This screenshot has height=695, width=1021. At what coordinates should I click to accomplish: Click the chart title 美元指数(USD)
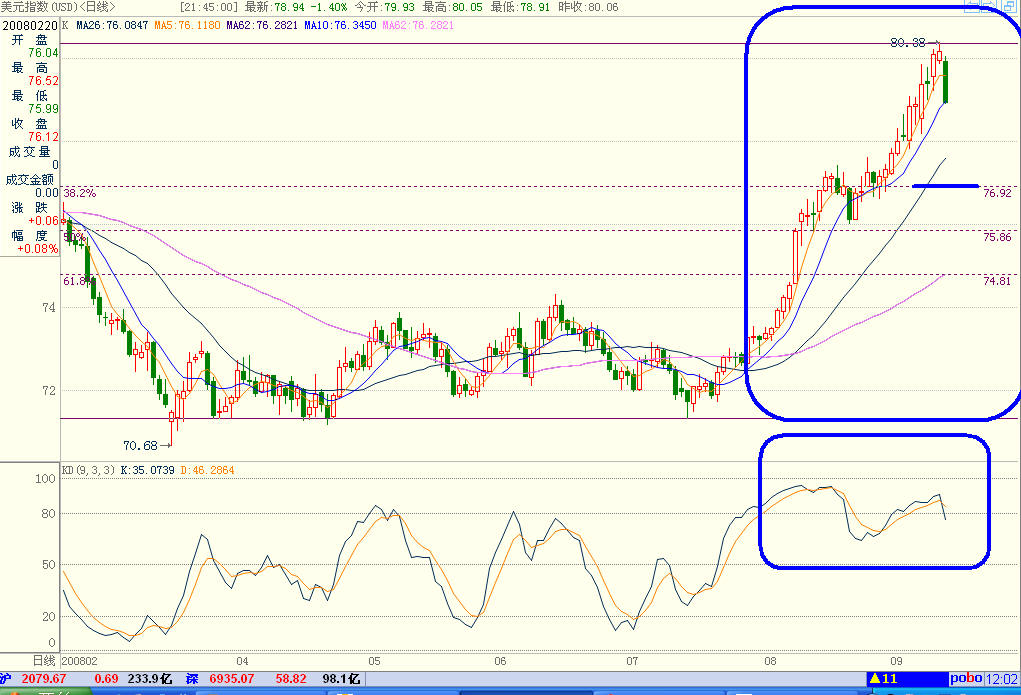pyautogui.click(x=39, y=7)
